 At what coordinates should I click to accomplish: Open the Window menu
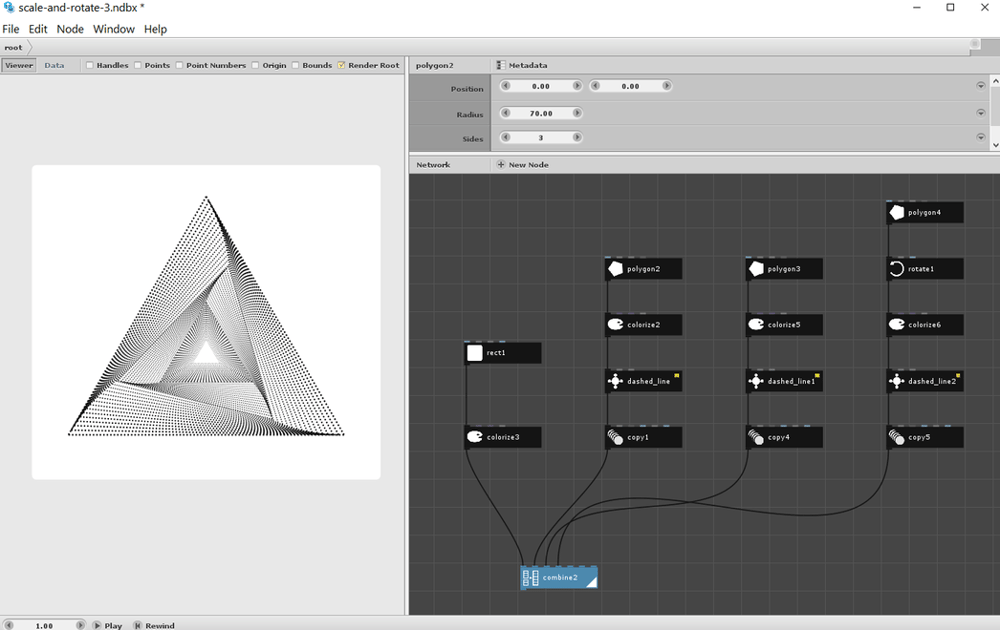(114, 29)
